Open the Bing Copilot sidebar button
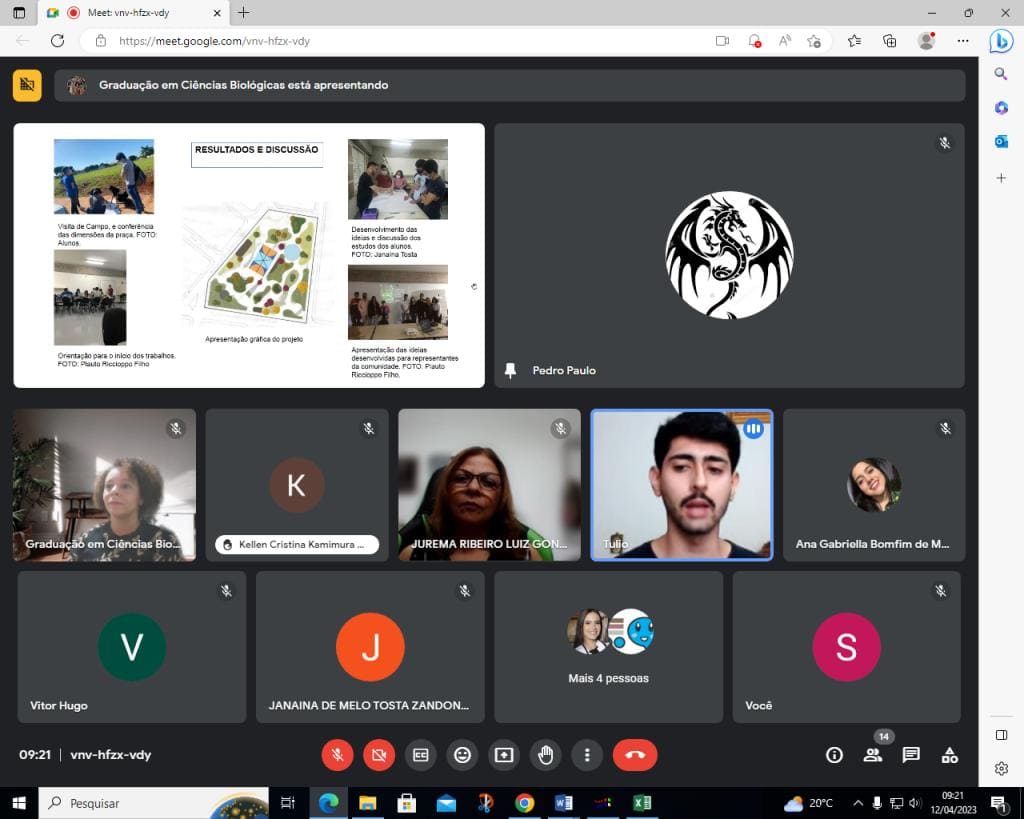 coord(1000,42)
